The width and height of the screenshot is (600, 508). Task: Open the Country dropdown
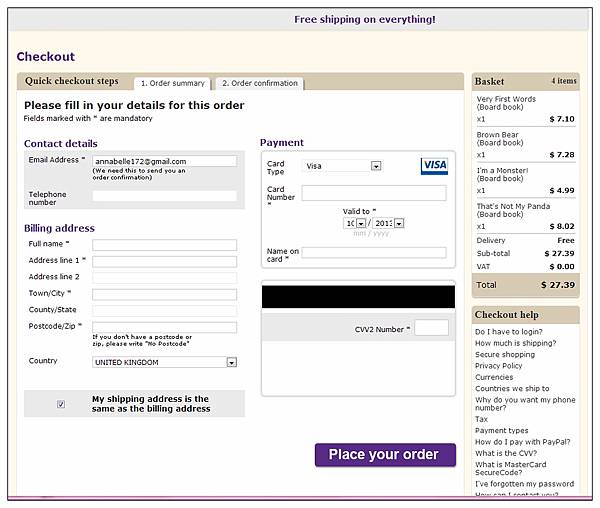coord(165,362)
